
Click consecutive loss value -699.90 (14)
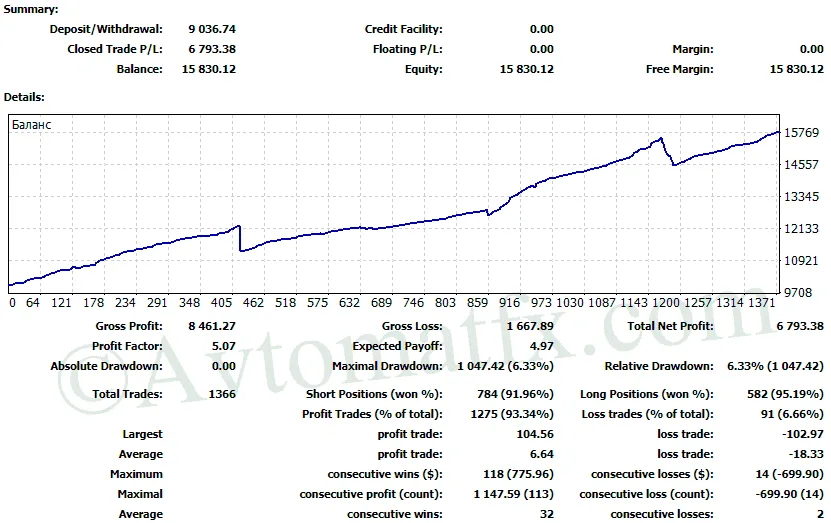[x=790, y=495]
